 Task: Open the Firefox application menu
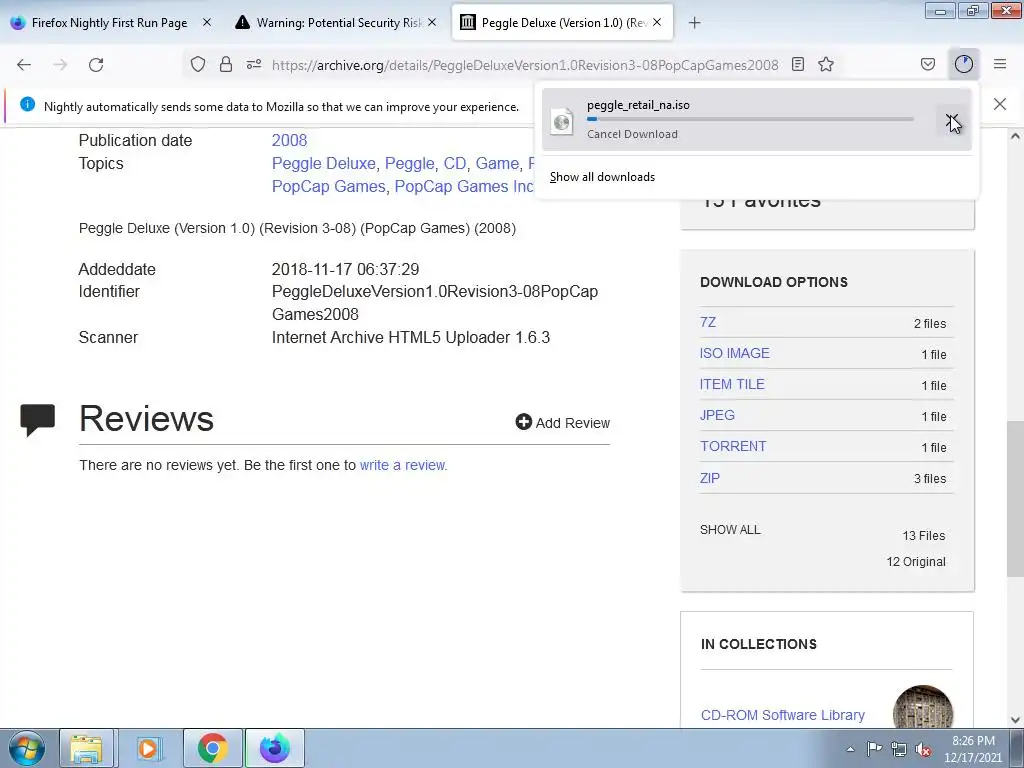point(1000,64)
